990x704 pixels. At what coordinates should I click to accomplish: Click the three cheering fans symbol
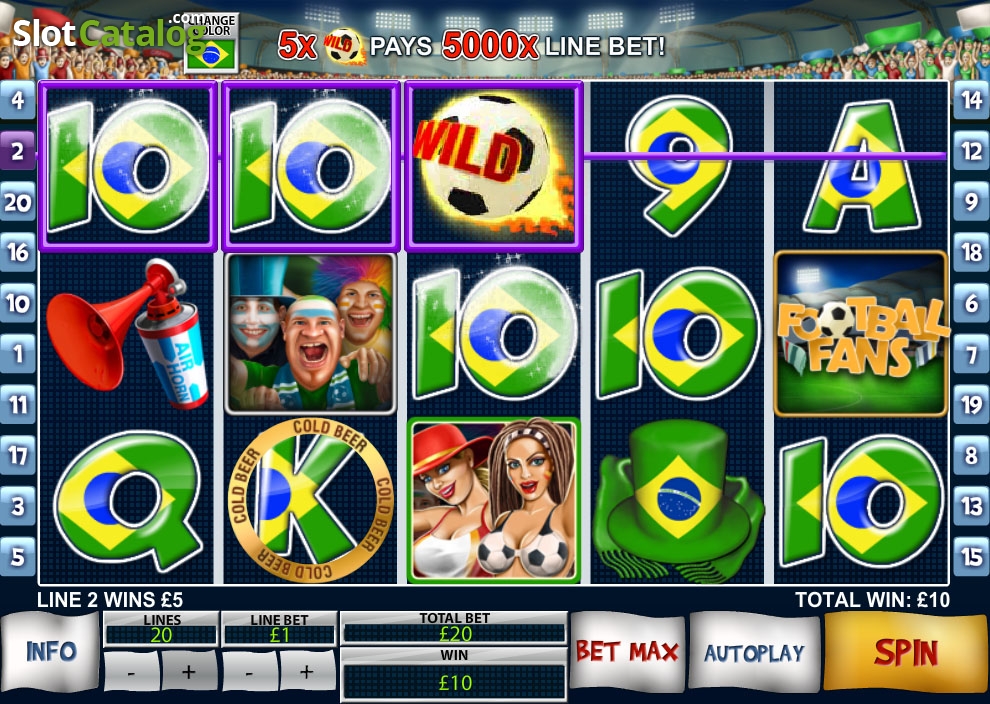(x=311, y=333)
